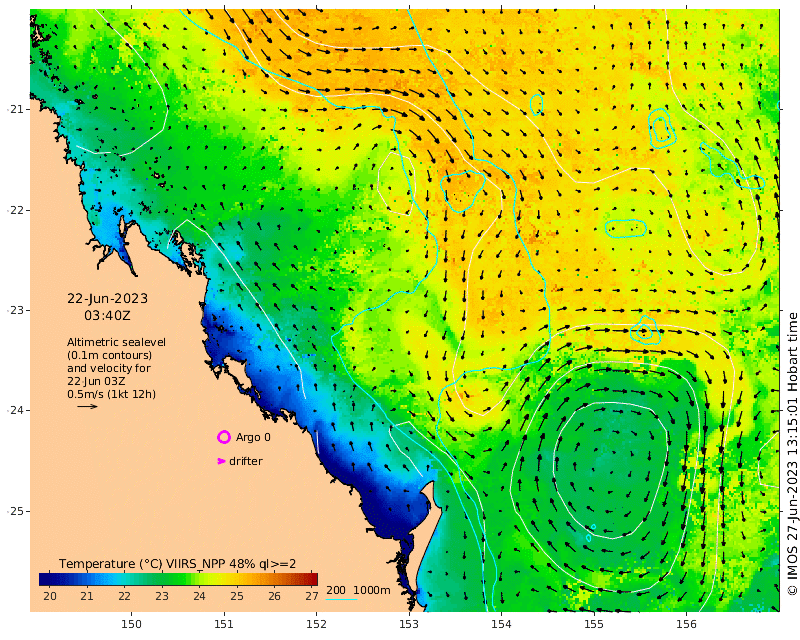The height and width of the screenshot is (640, 800).
Task: Click the 'Altimetric sealevel' legend line
Action: coord(116,342)
